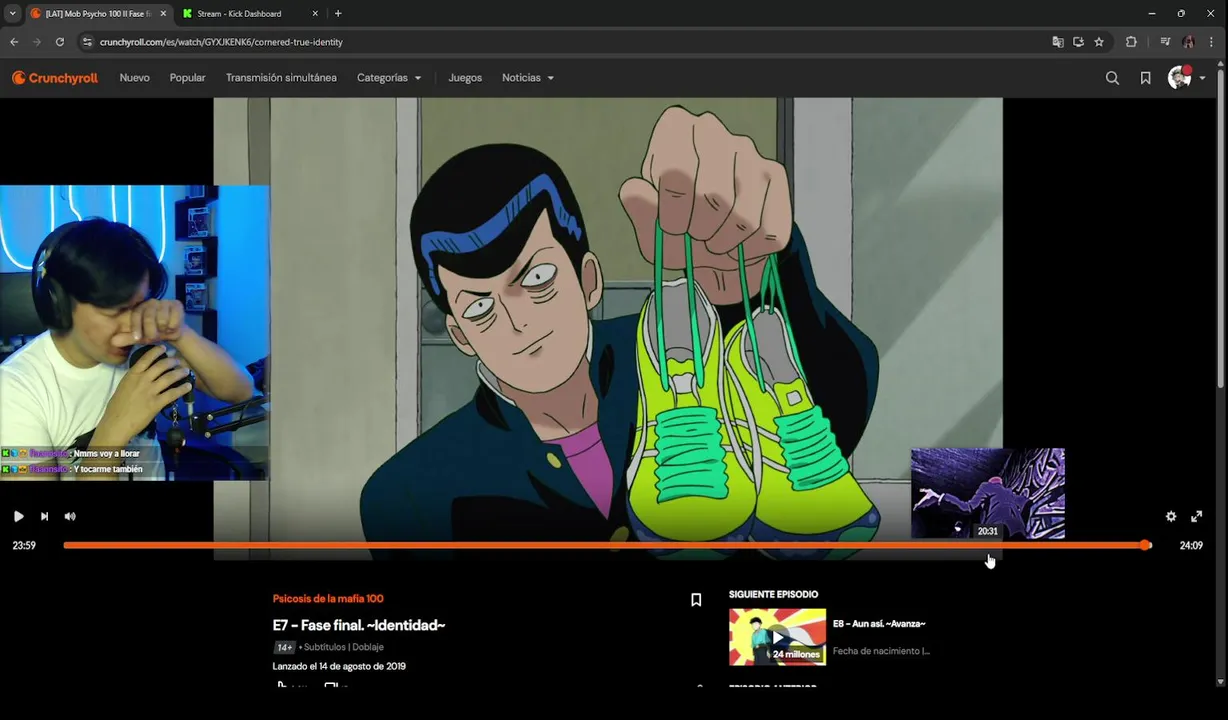This screenshot has width=1228, height=720.
Task: Switch to the Stream - Kick Dashboard tab
Action: (x=240, y=14)
